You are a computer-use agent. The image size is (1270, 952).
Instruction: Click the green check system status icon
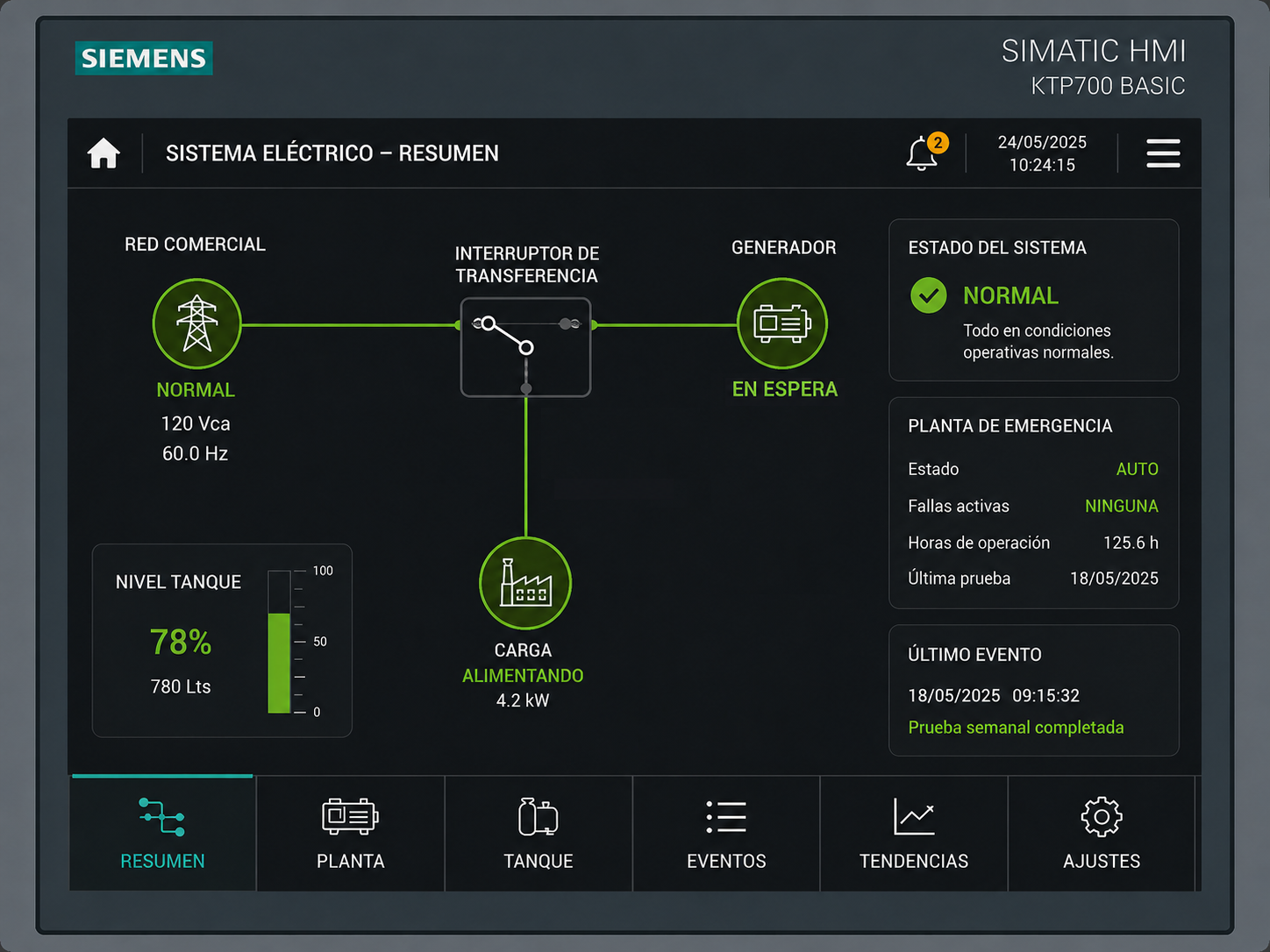pos(928,295)
